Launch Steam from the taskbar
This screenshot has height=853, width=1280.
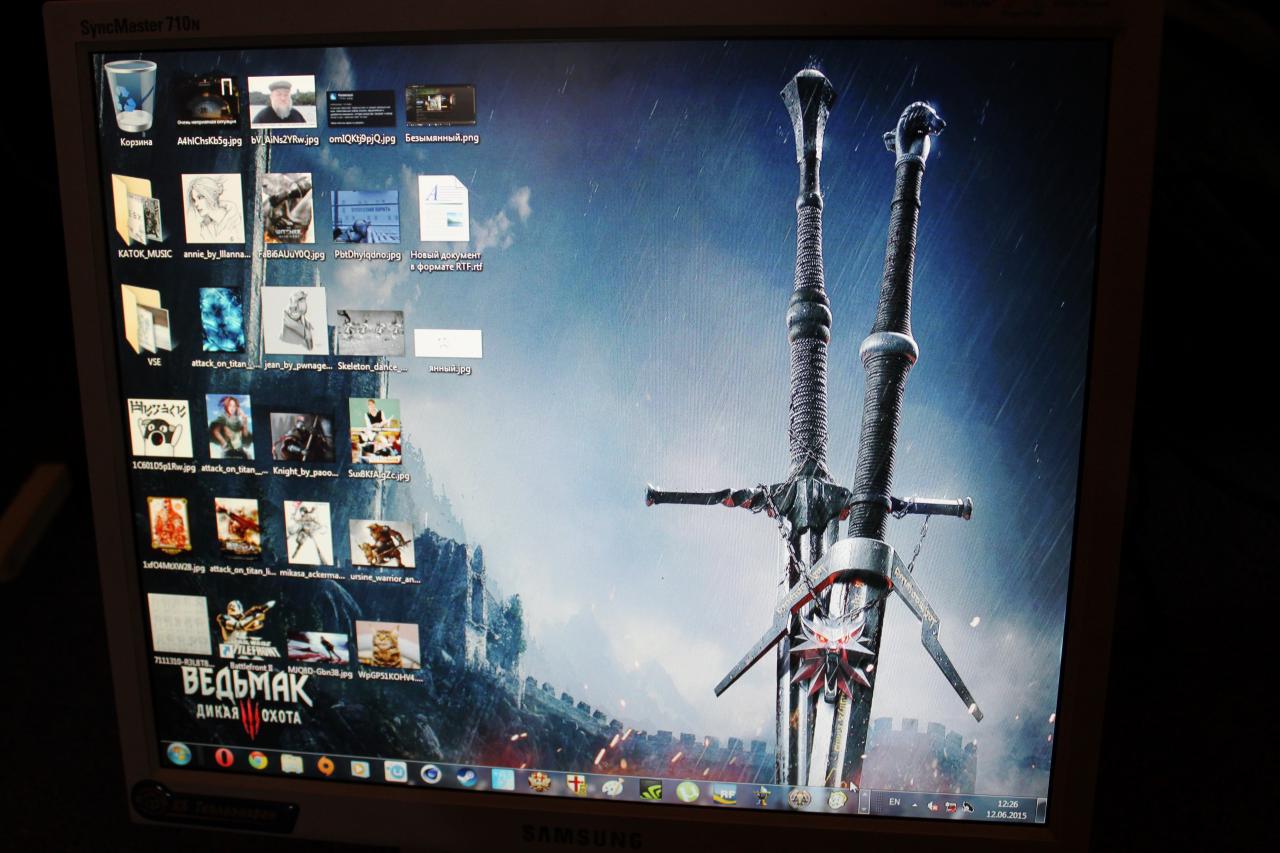pos(467,776)
